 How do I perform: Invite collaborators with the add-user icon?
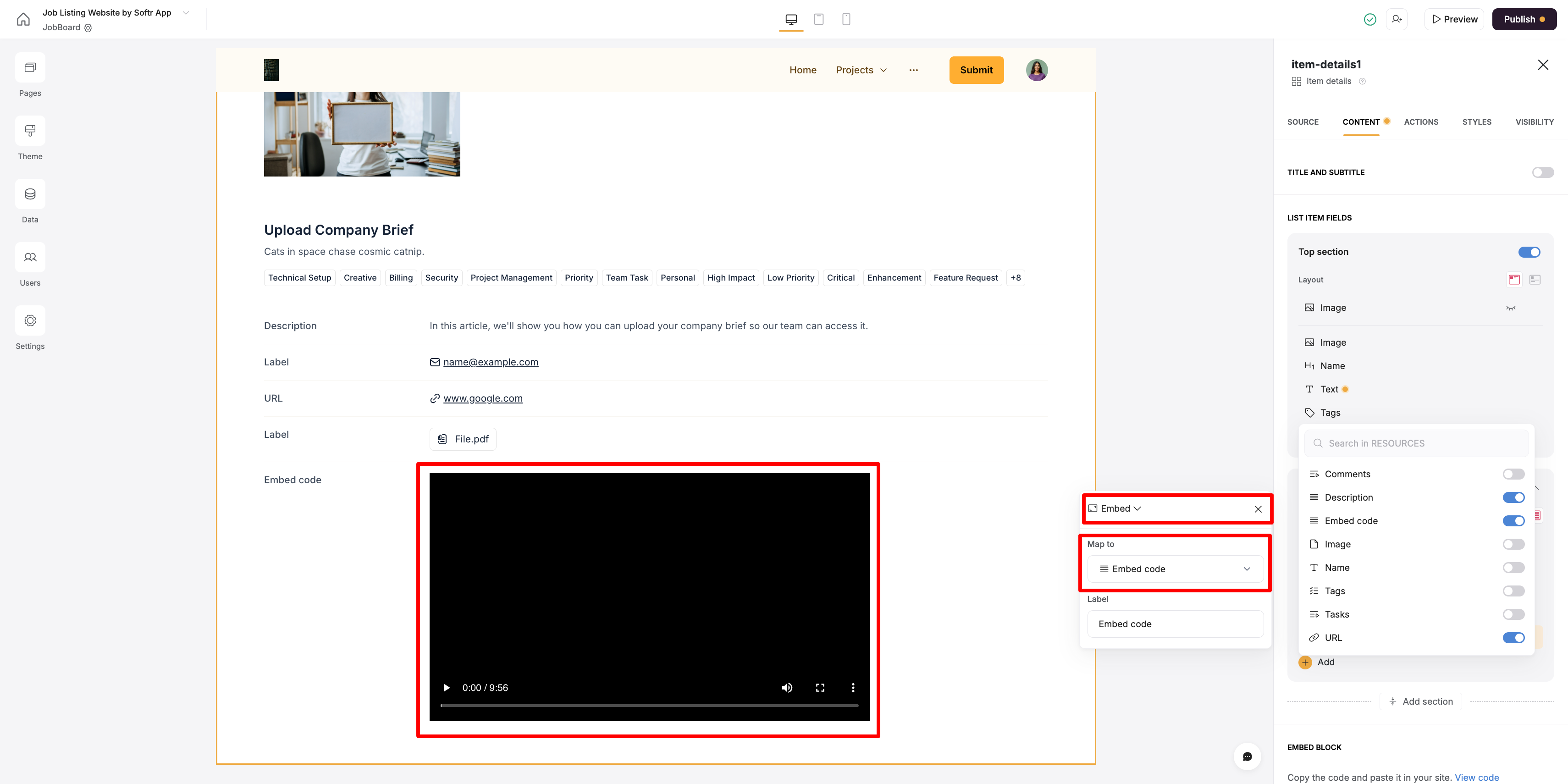(1397, 19)
